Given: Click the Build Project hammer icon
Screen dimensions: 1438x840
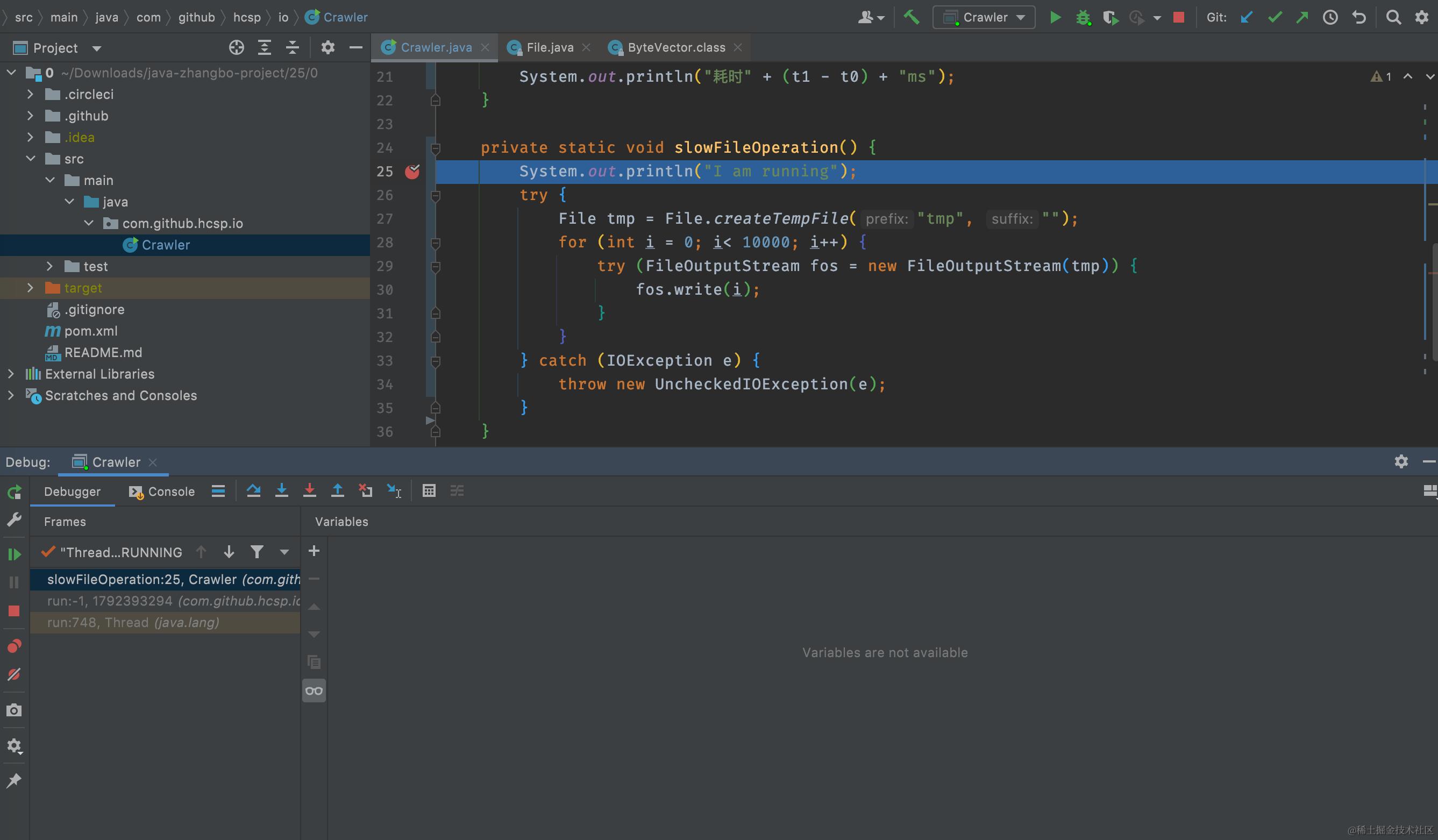Looking at the screenshot, I should [912, 17].
